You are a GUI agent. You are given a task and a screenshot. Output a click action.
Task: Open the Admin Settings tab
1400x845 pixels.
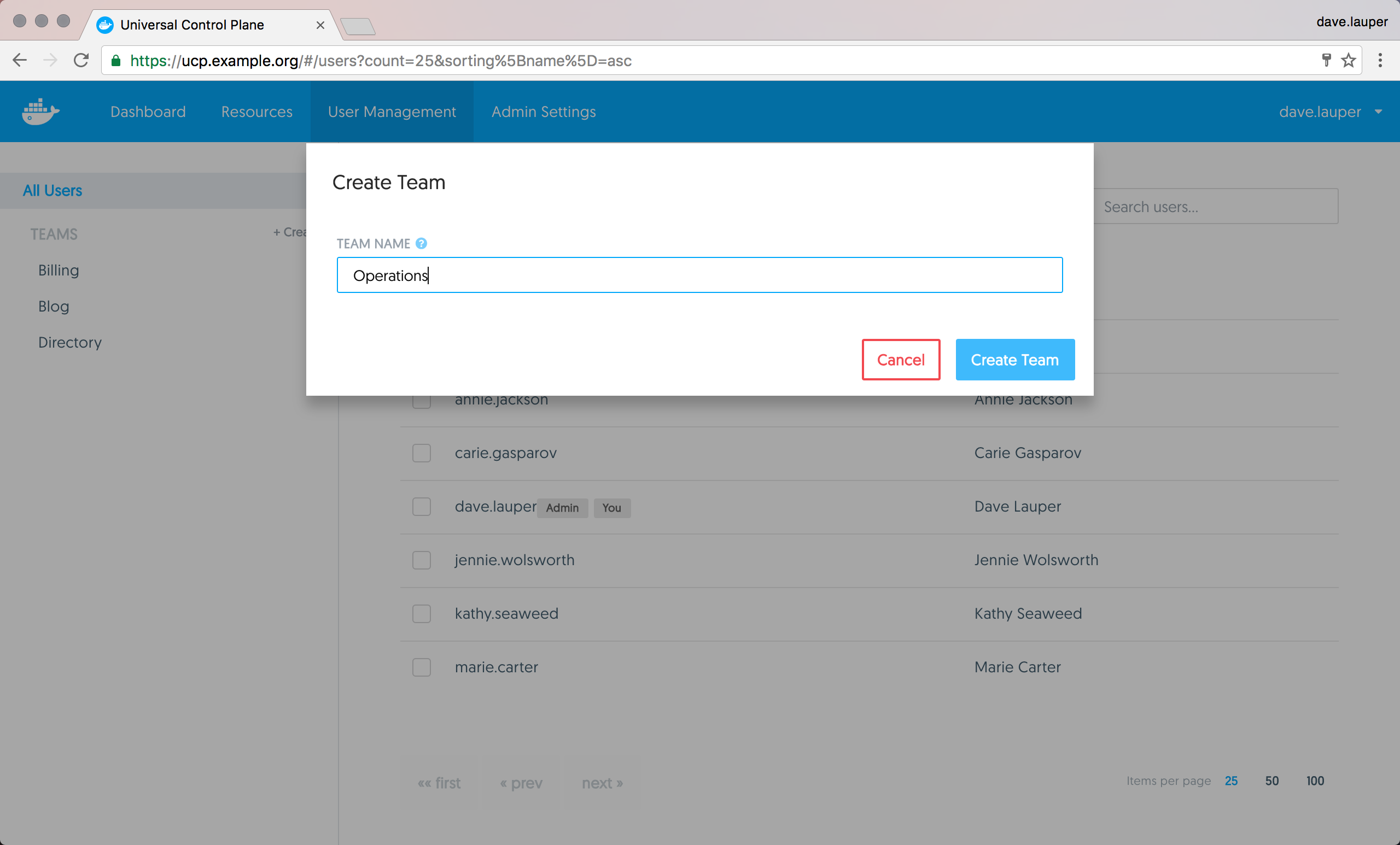click(x=543, y=112)
